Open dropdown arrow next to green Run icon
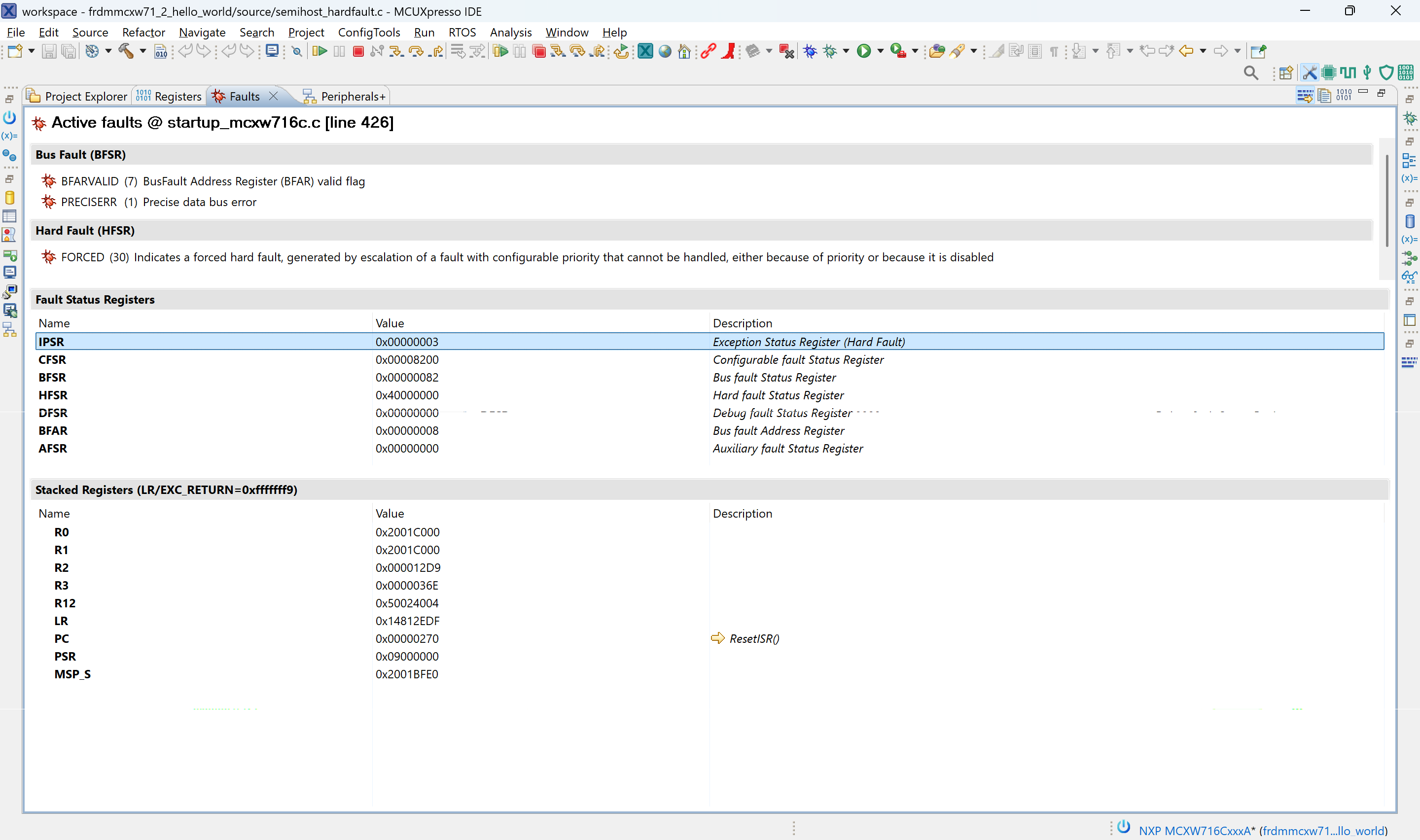Screen dimensions: 1420x840 point(880,51)
